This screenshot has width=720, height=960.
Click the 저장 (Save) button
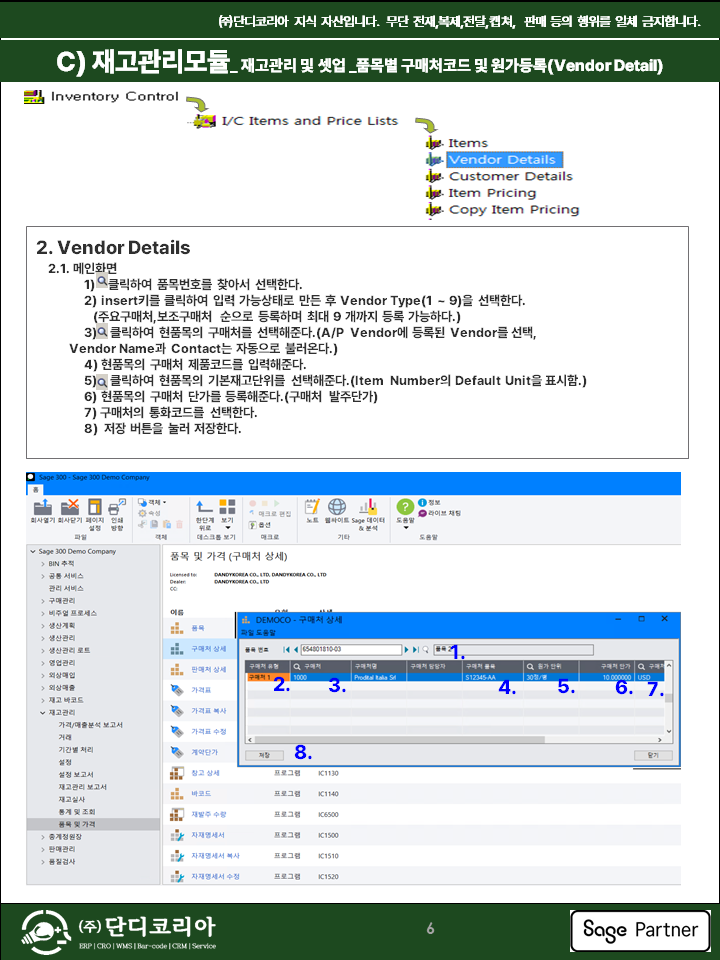[x=264, y=756]
